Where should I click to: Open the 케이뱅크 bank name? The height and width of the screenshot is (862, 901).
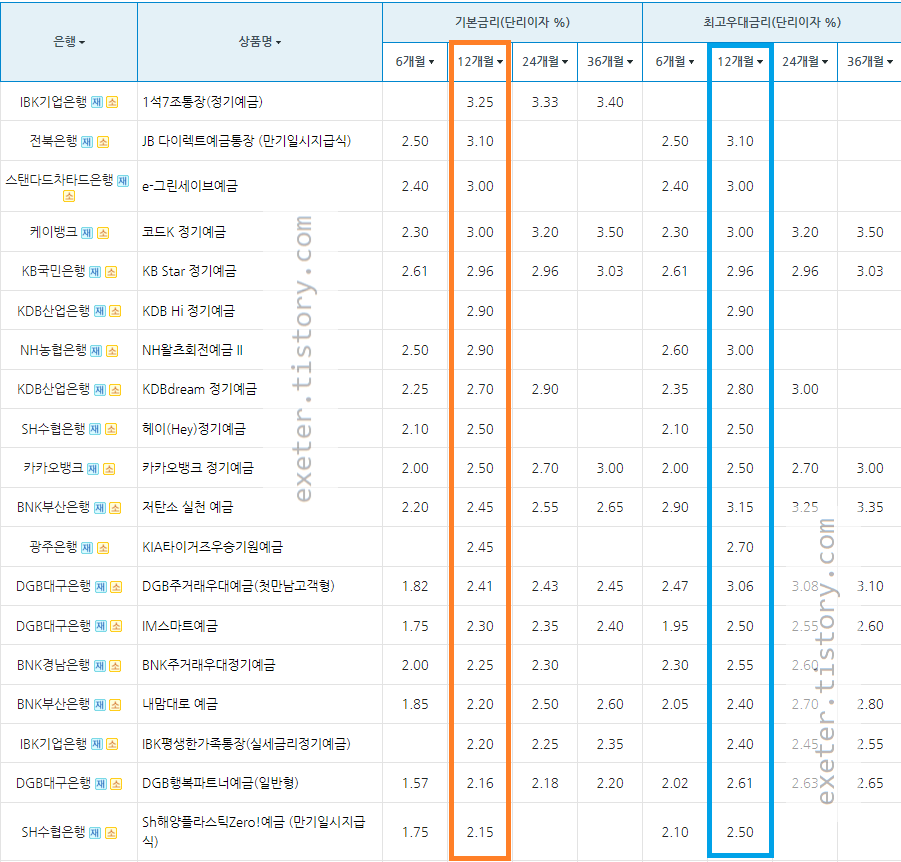coord(53,232)
